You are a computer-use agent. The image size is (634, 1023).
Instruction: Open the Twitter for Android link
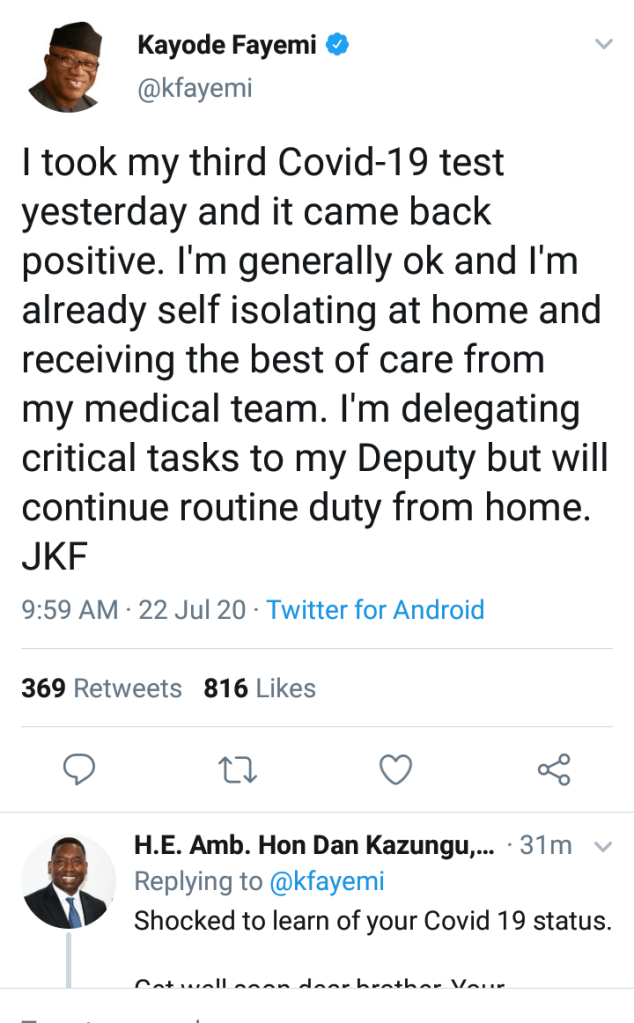tap(375, 610)
